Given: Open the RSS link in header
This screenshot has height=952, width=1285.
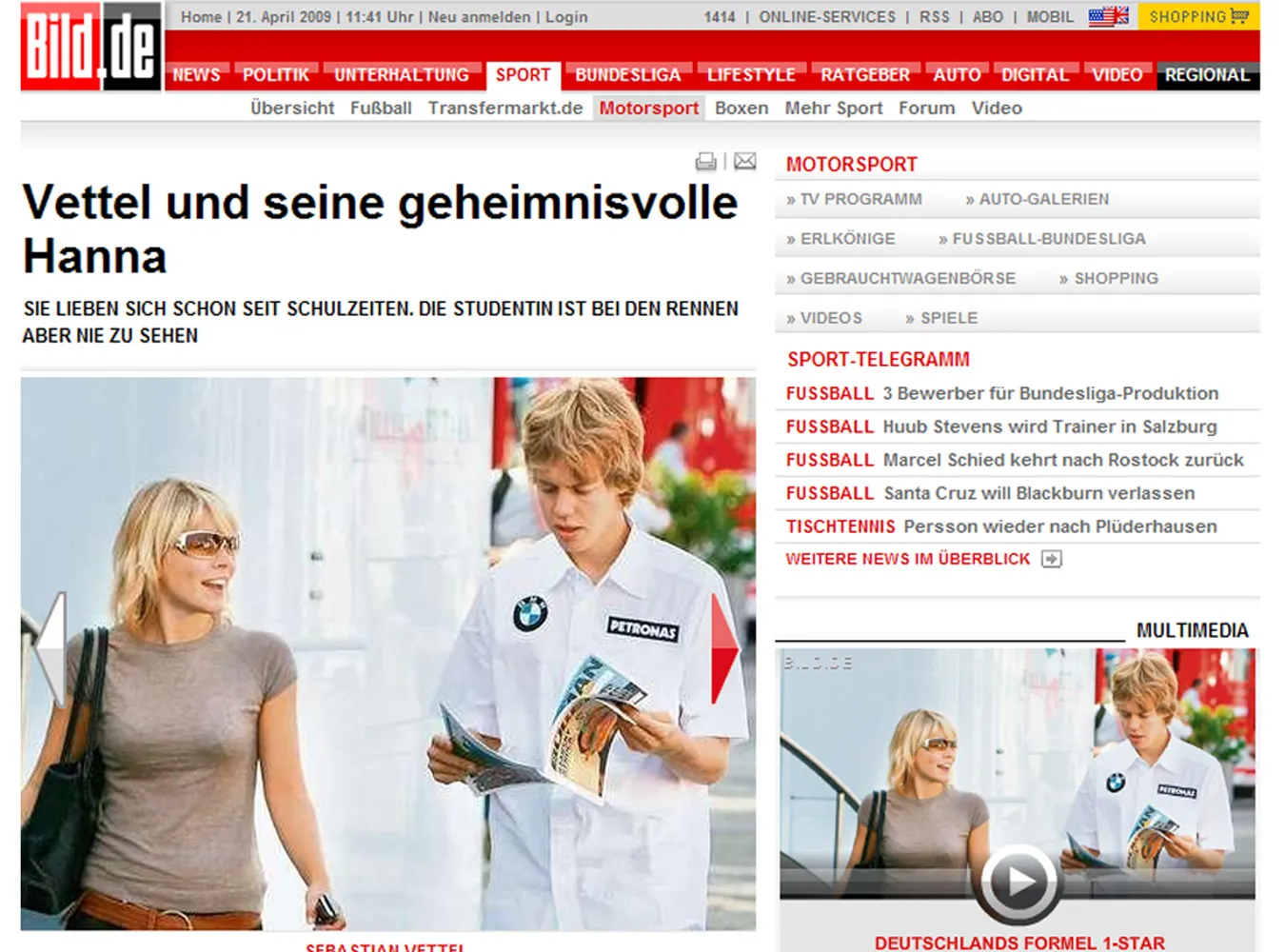Looking at the screenshot, I should click(x=934, y=17).
